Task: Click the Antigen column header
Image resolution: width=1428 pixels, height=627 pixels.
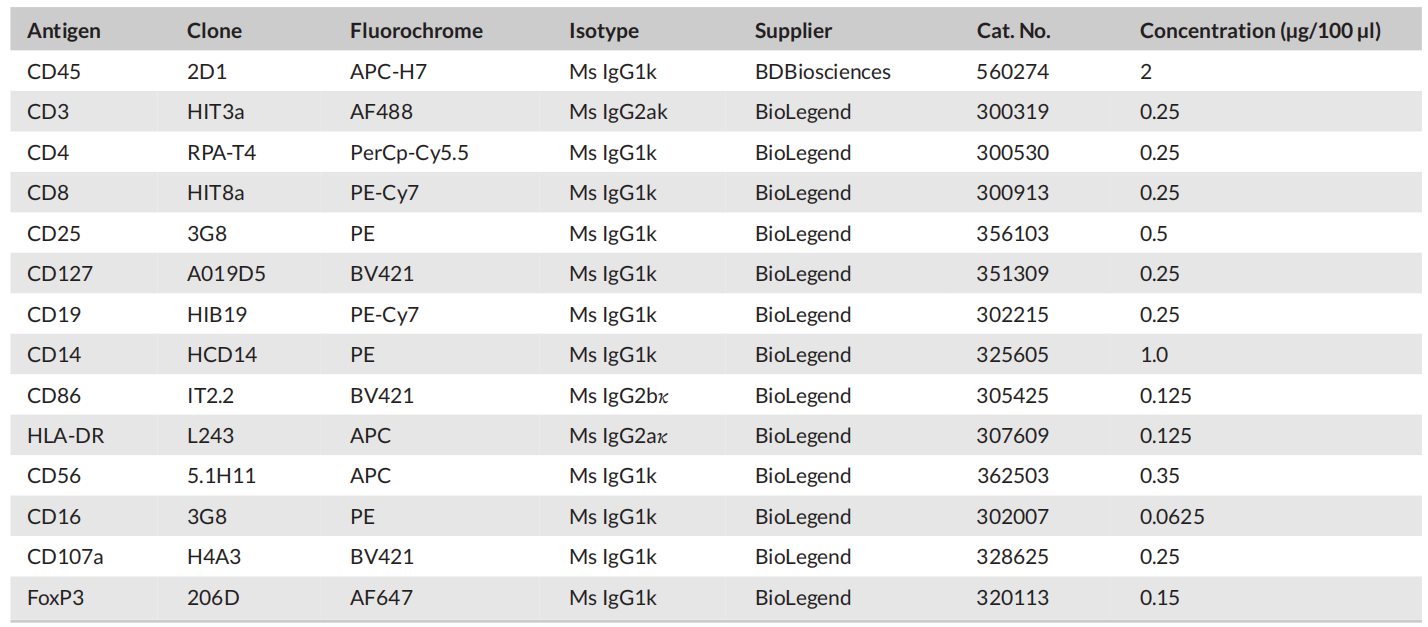Action: pyautogui.click(x=64, y=31)
